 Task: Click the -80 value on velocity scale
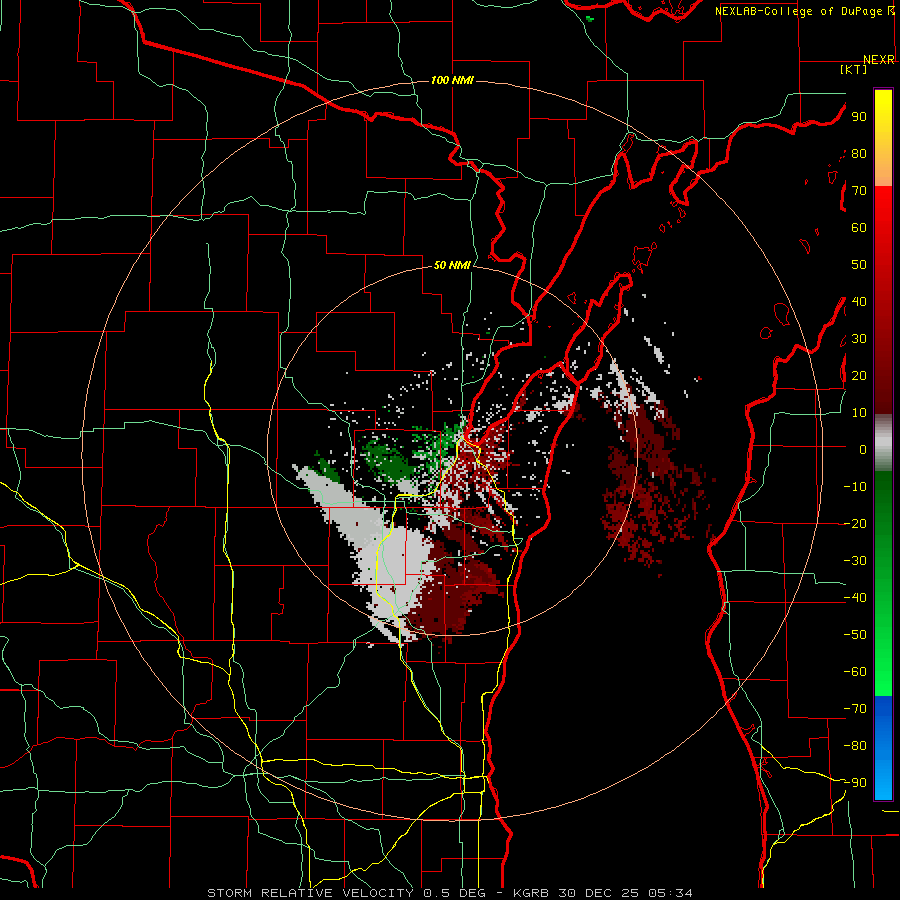855,746
